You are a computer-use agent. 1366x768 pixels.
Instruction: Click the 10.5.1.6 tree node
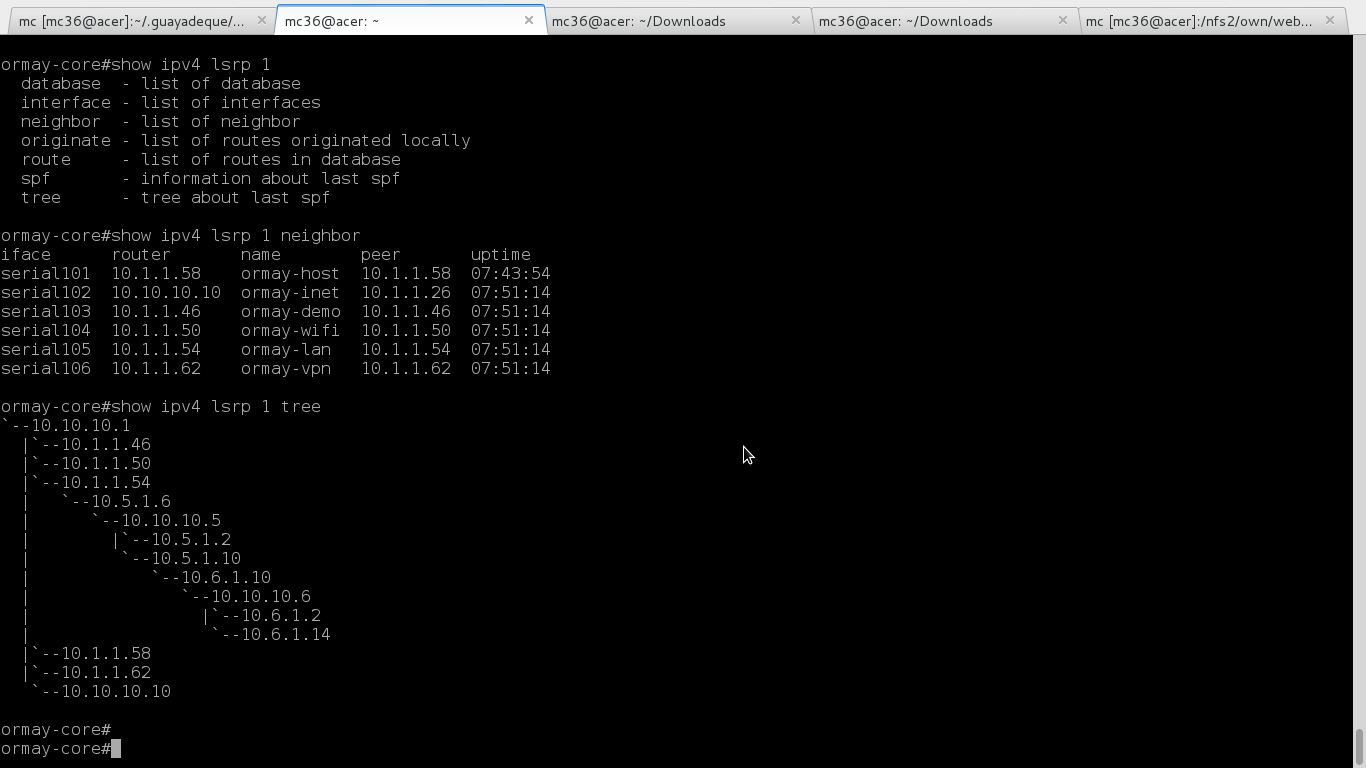pyautogui.click(x=130, y=502)
